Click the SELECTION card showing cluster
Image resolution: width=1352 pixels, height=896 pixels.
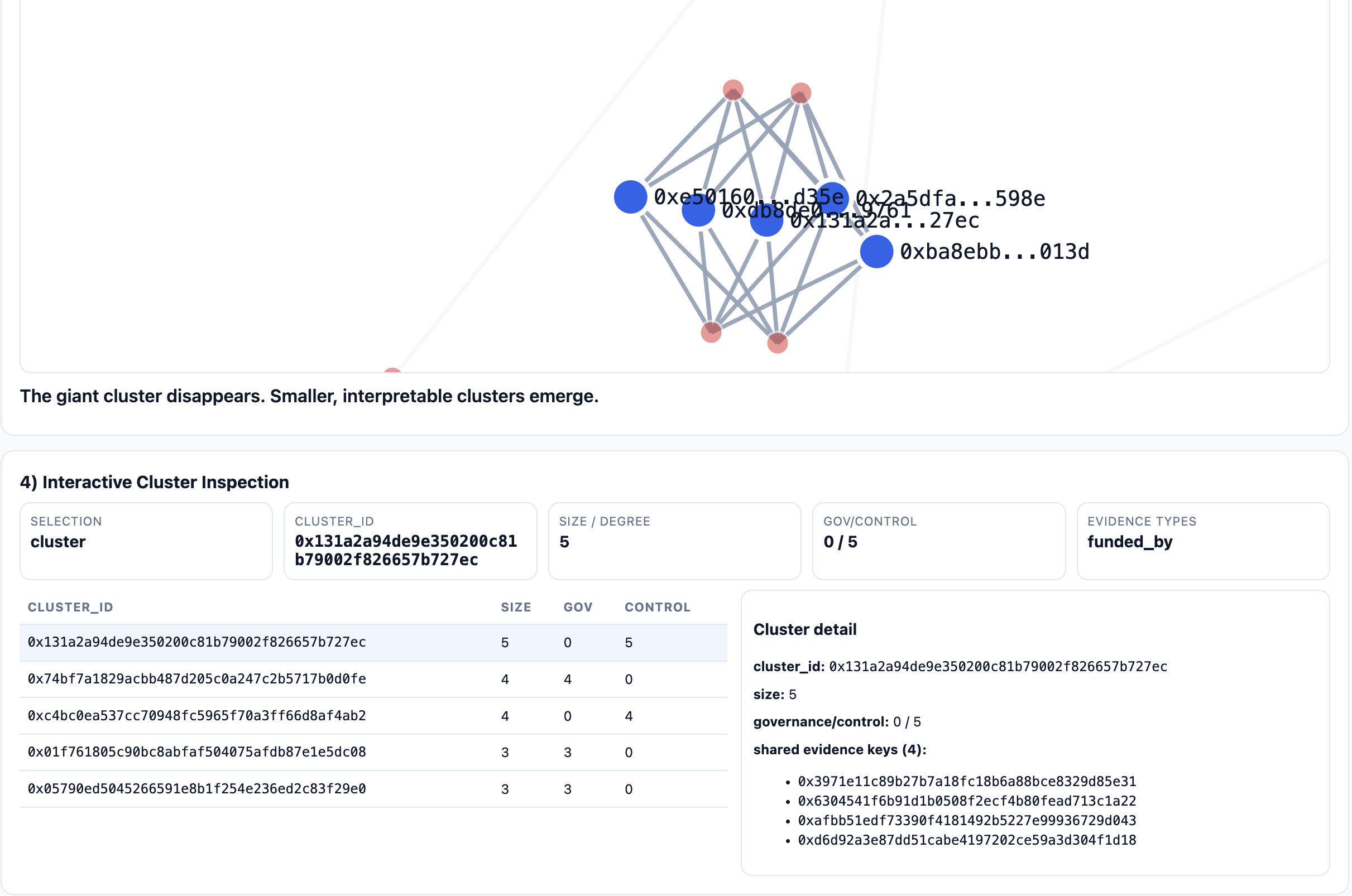(x=146, y=541)
